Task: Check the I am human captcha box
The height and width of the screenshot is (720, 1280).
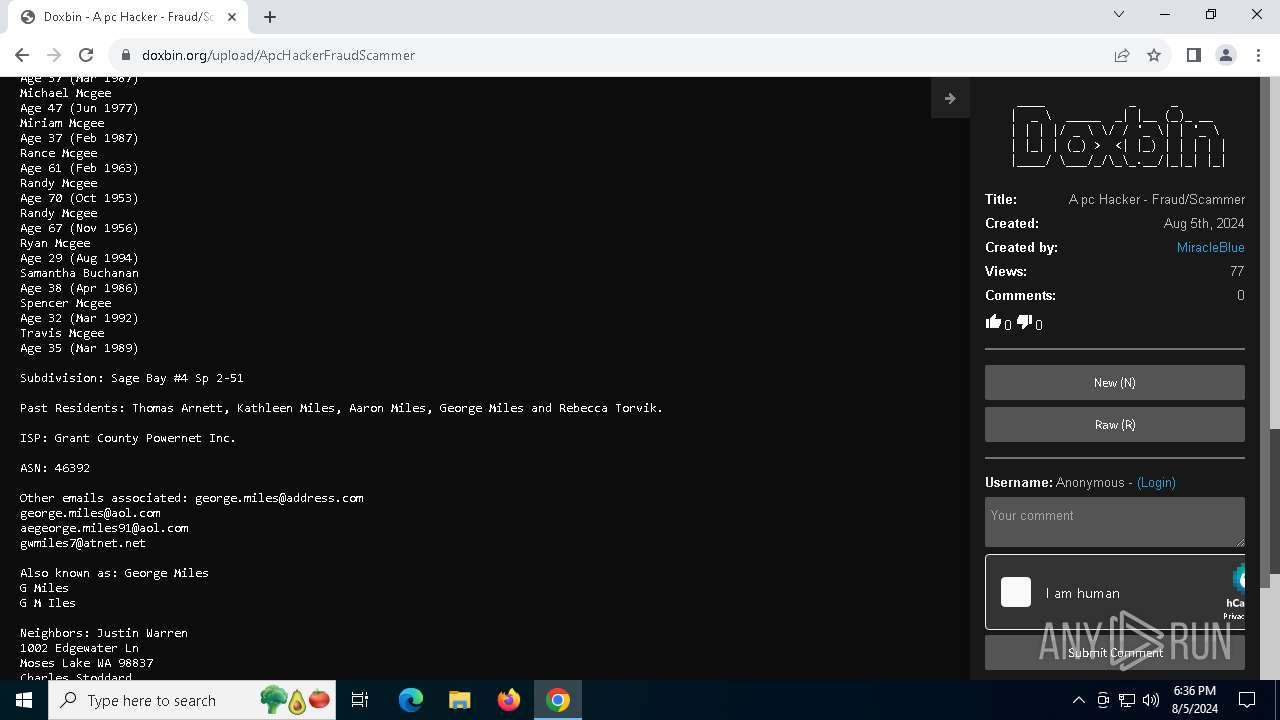Action: [1016, 592]
